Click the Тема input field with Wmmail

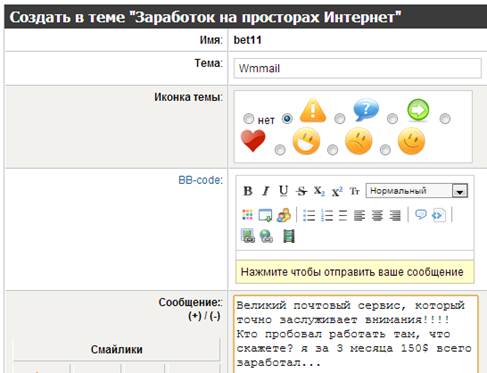click(x=357, y=68)
